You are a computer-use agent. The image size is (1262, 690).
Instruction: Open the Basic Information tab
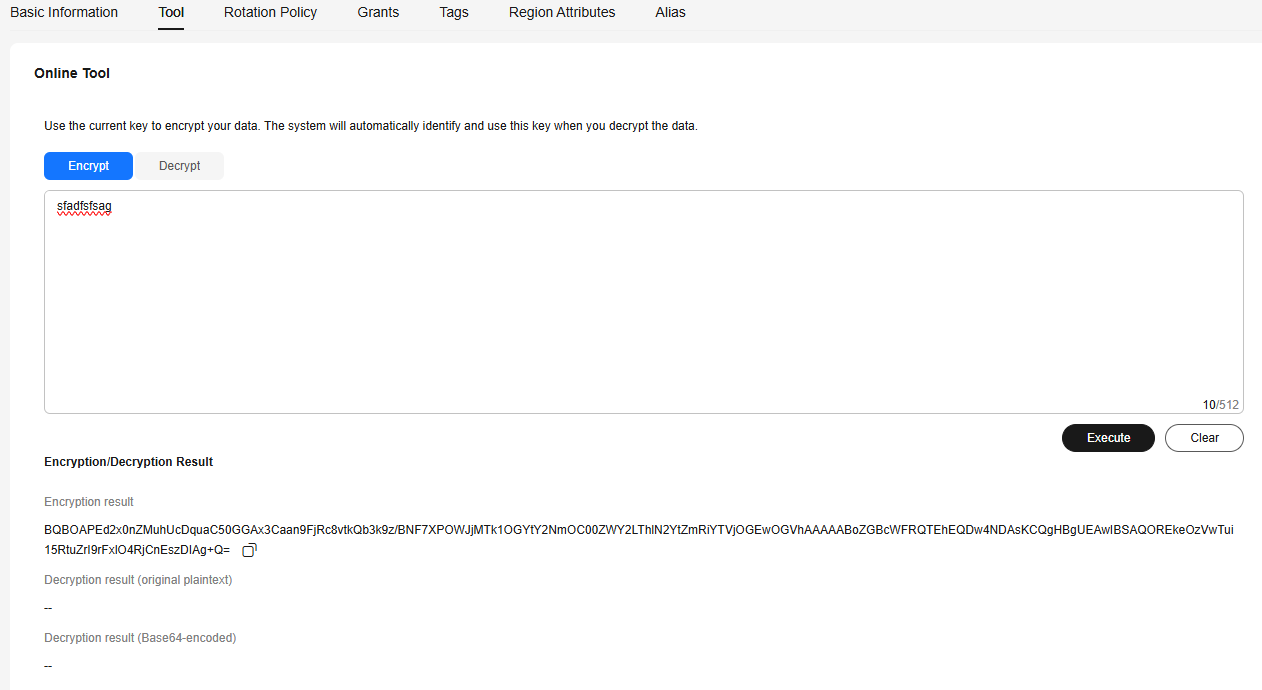[x=64, y=13]
